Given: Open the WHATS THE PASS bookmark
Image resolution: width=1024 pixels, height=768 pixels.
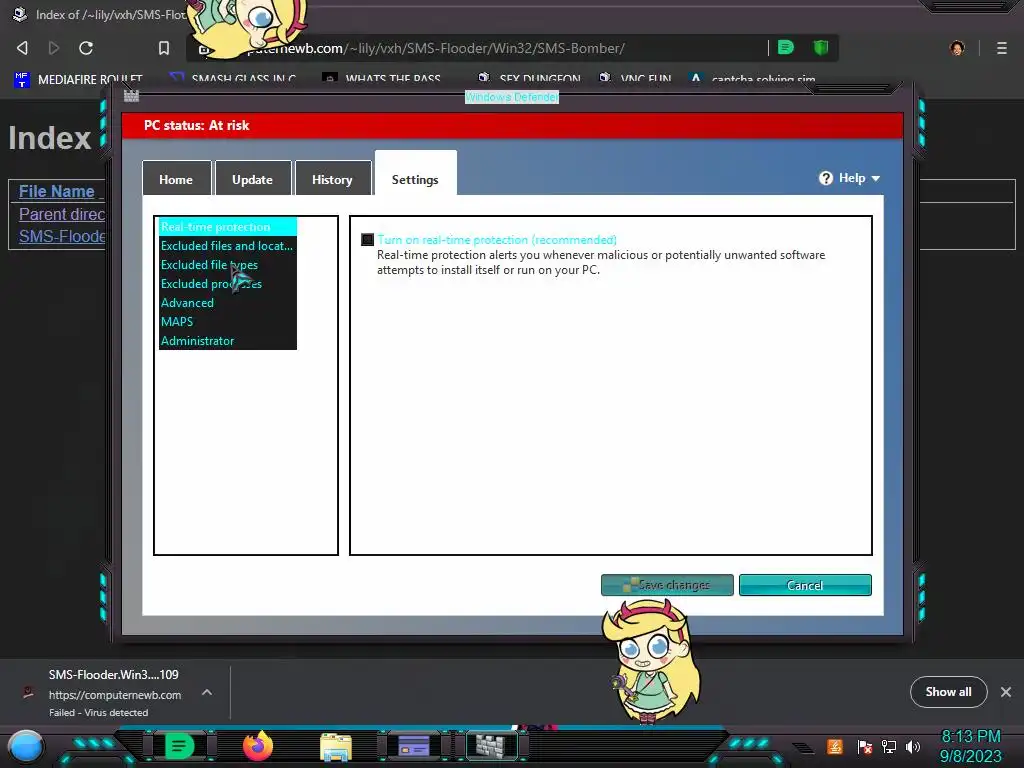Looking at the screenshot, I should click(382, 80).
